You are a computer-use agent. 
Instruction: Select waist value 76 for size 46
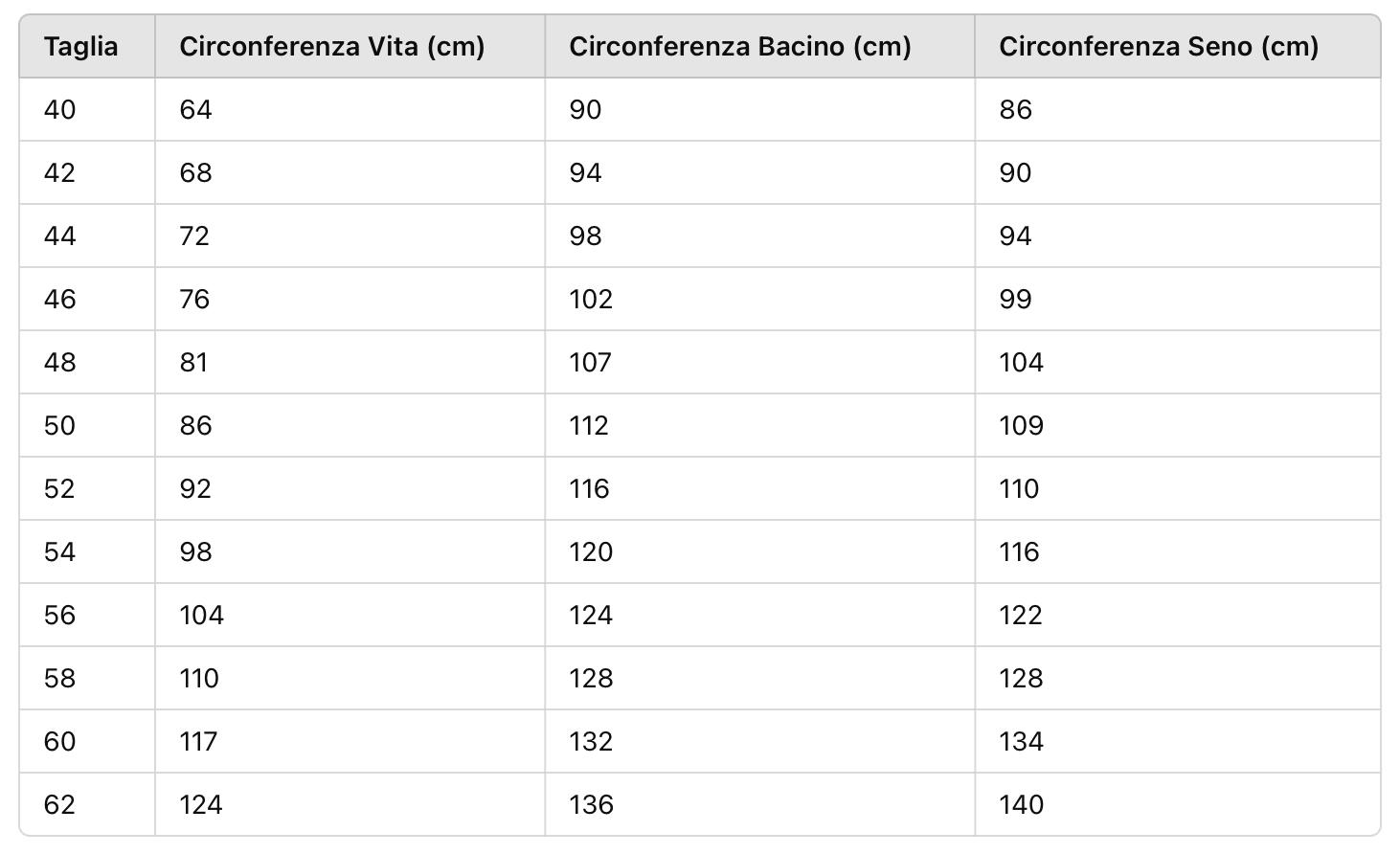[194, 299]
